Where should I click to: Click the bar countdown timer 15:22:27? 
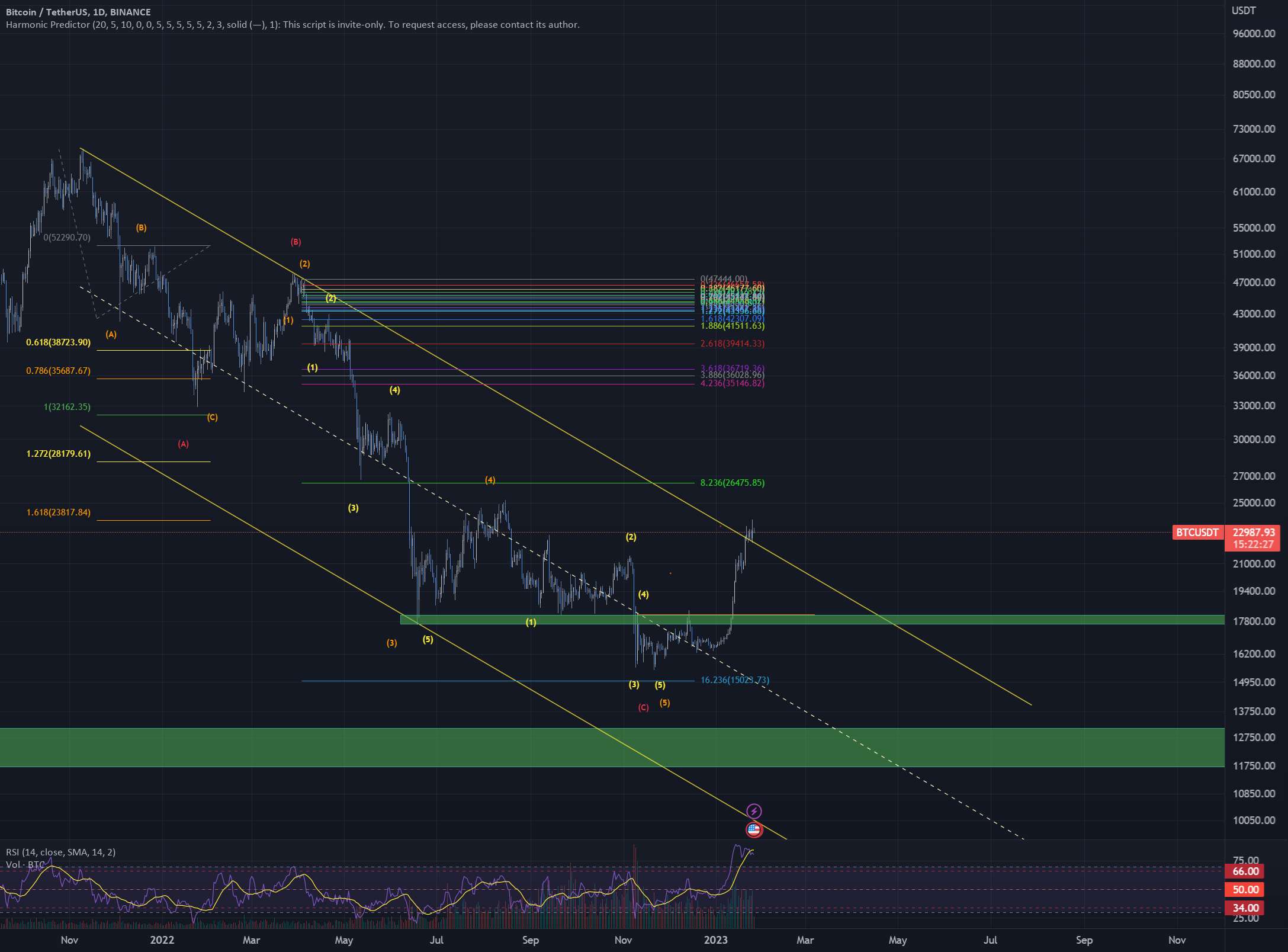click(x=1252, y=544)
